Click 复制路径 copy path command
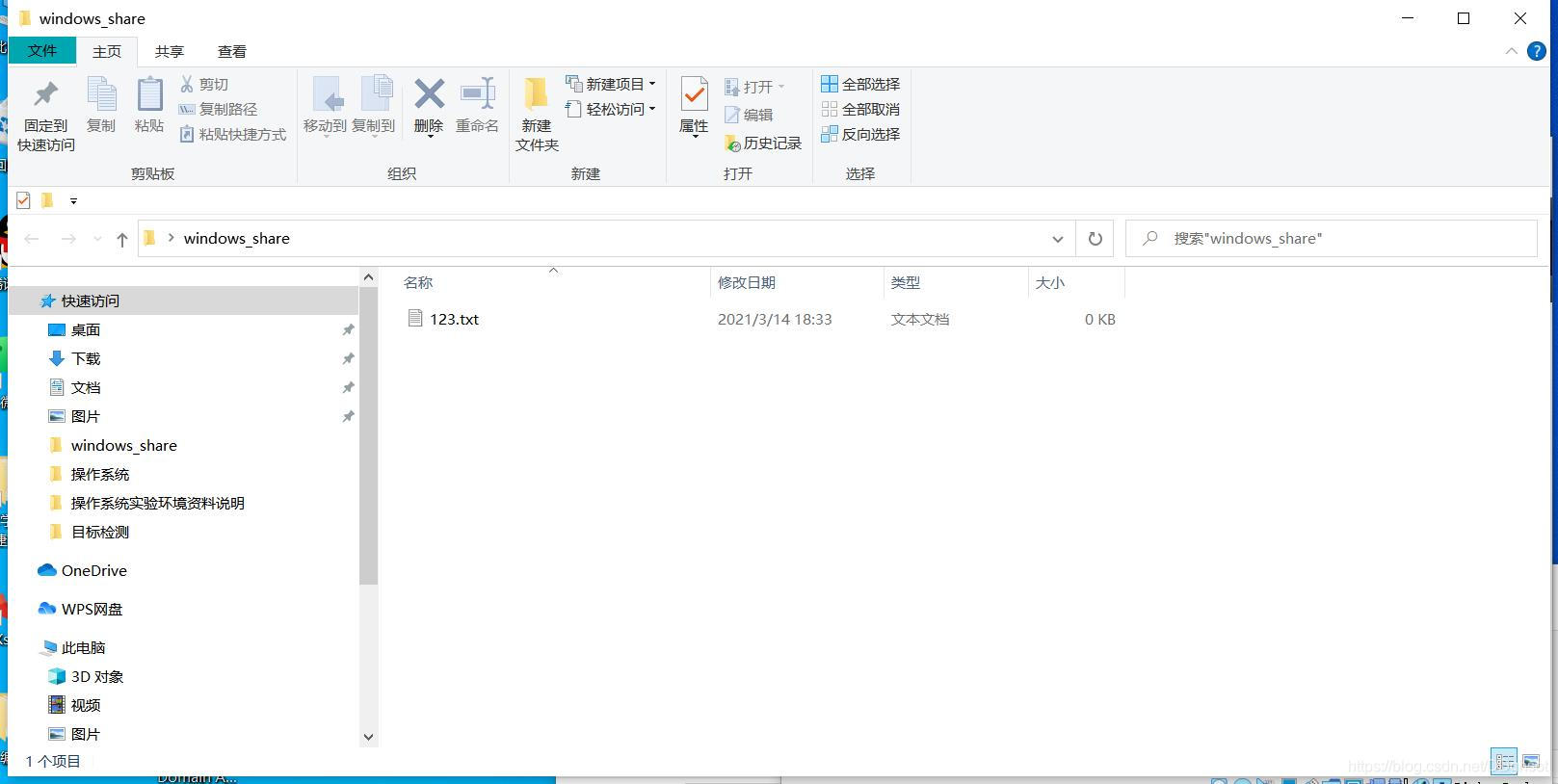Viewport: 1558px width, 784px height. [219, 110]
